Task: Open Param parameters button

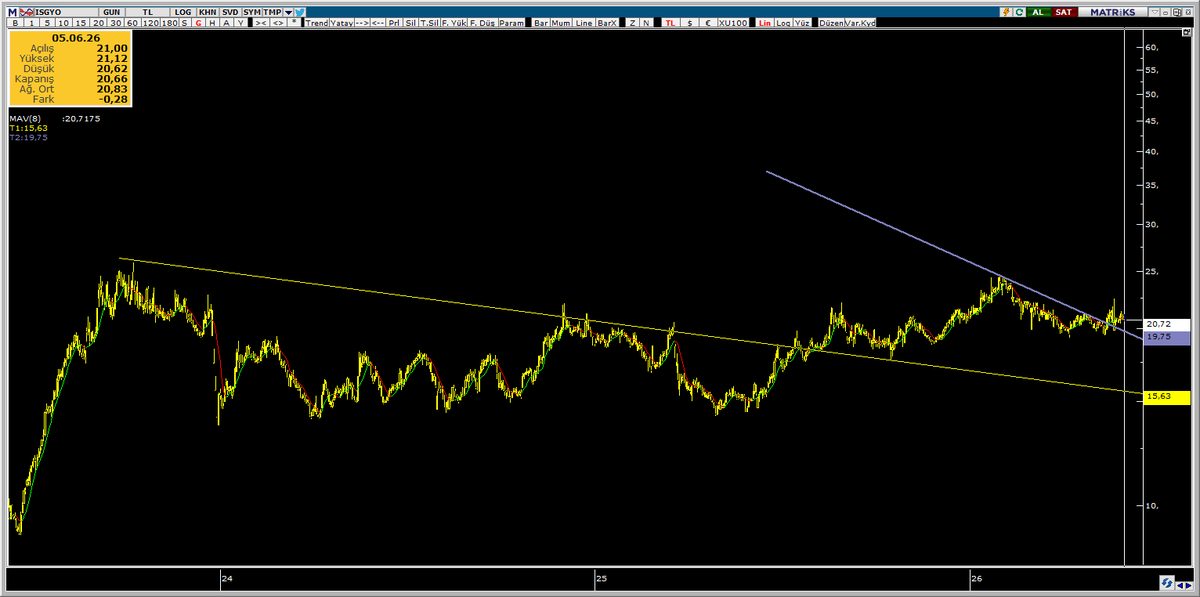Action: point(511,23)
